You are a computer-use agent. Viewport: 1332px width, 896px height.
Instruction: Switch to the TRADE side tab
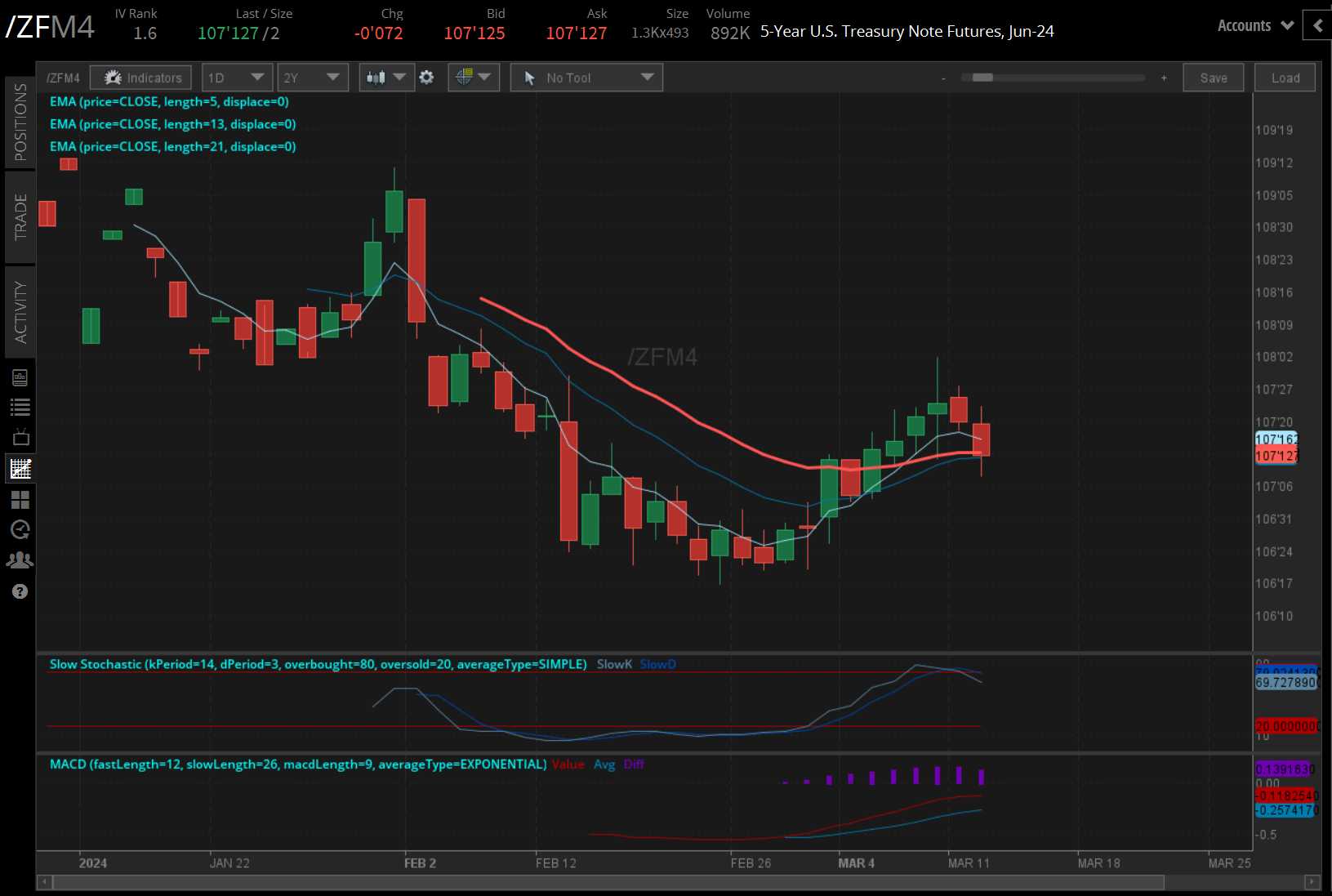20,216
